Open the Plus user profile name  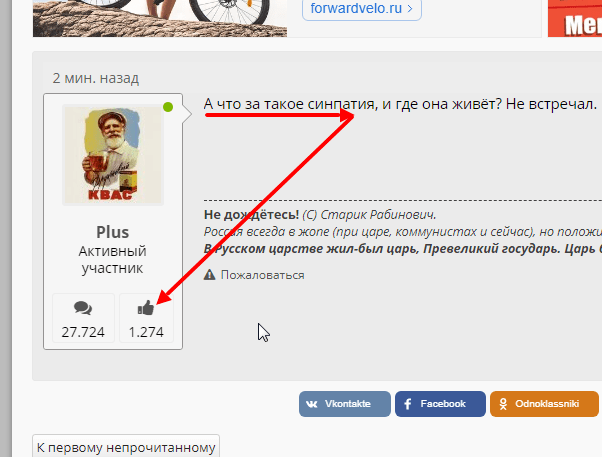click(x=112, y=232)
